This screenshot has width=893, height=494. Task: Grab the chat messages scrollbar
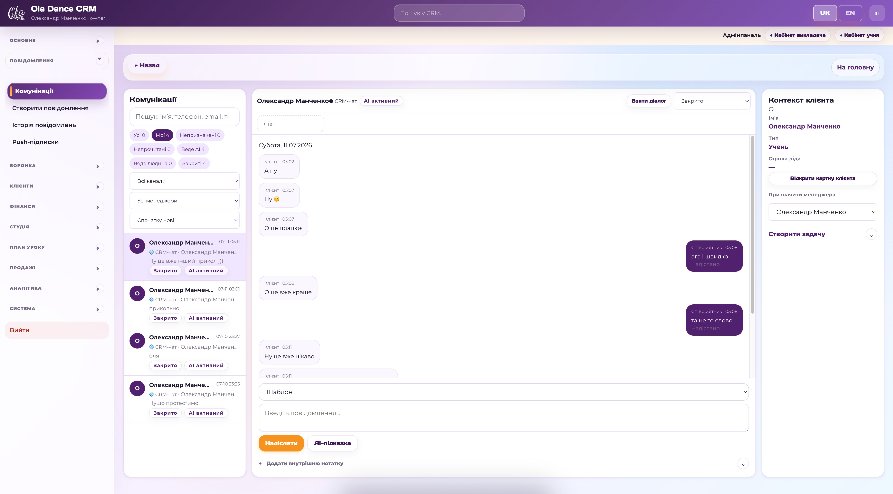(x=752, y=225)
